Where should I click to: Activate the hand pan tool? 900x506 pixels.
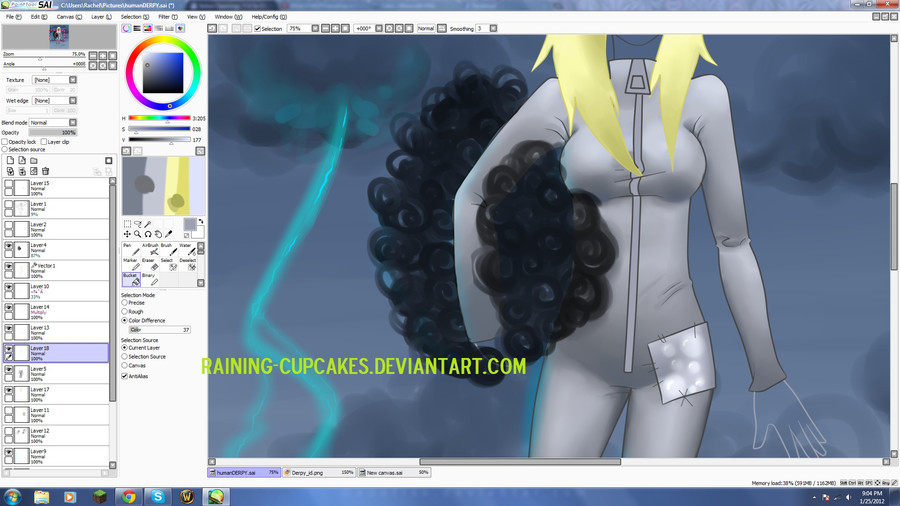click(x=158, y=234)
